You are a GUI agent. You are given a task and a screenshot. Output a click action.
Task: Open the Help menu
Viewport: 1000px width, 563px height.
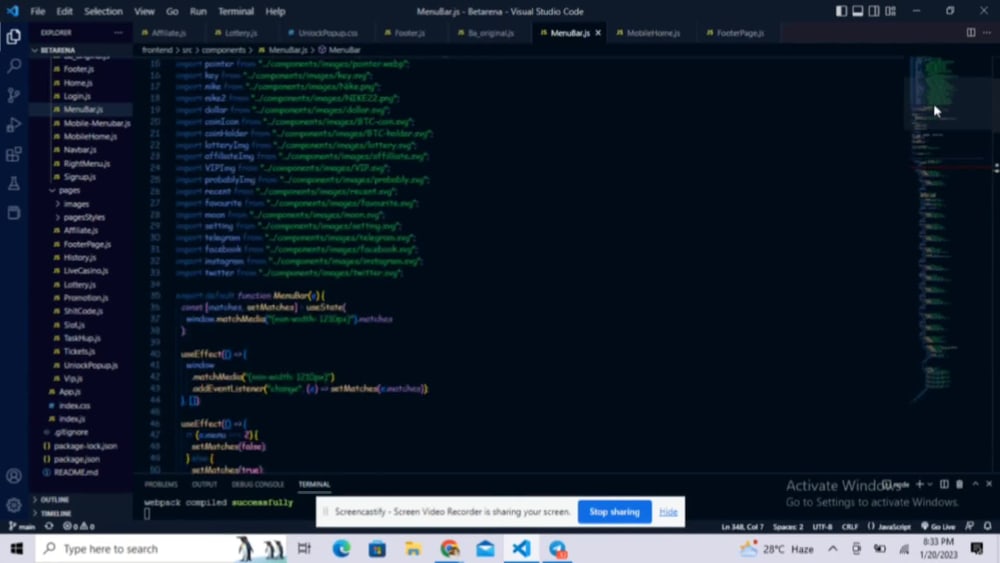pyautogui.click(x=275, y=11)
